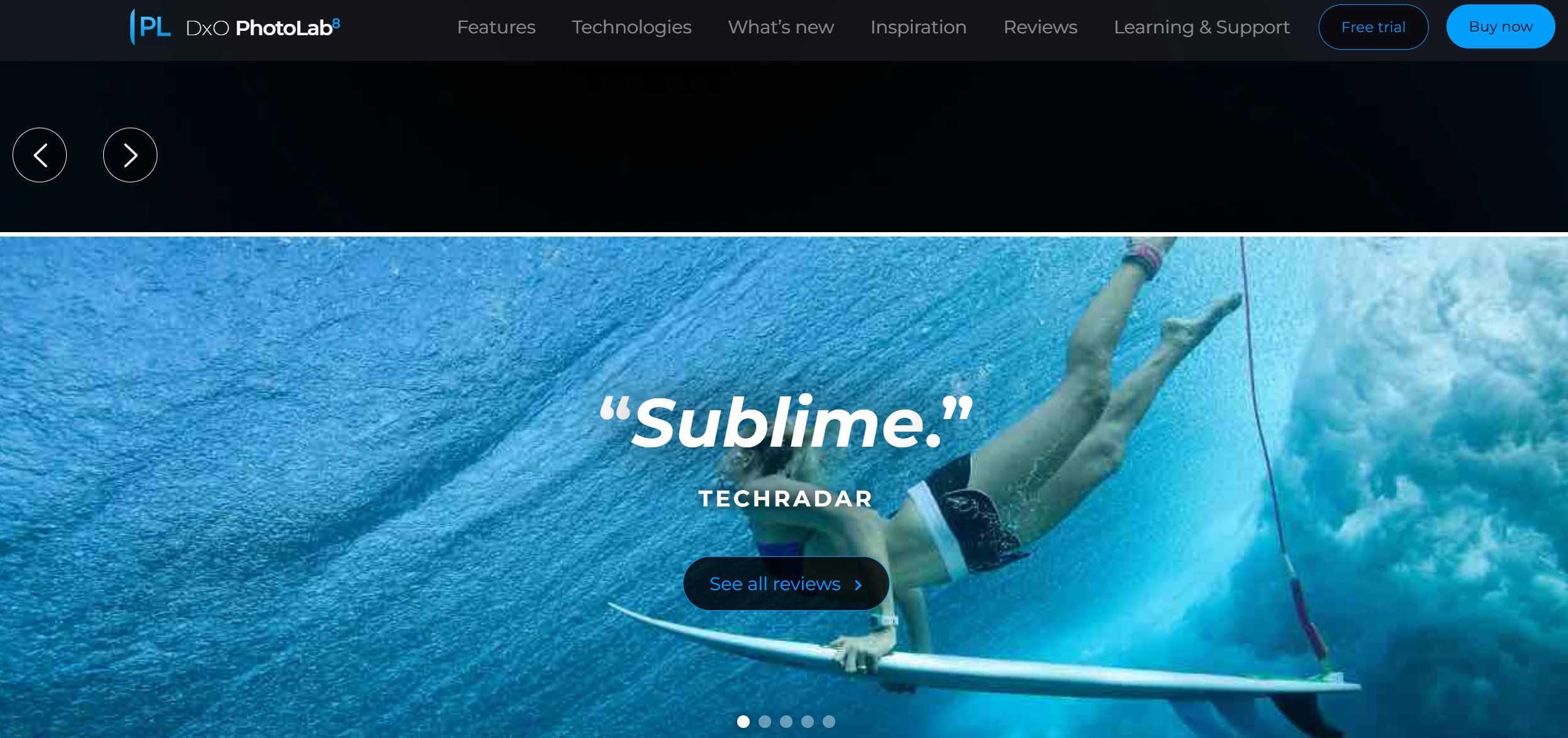Go to What's new page

click(781, 27)
